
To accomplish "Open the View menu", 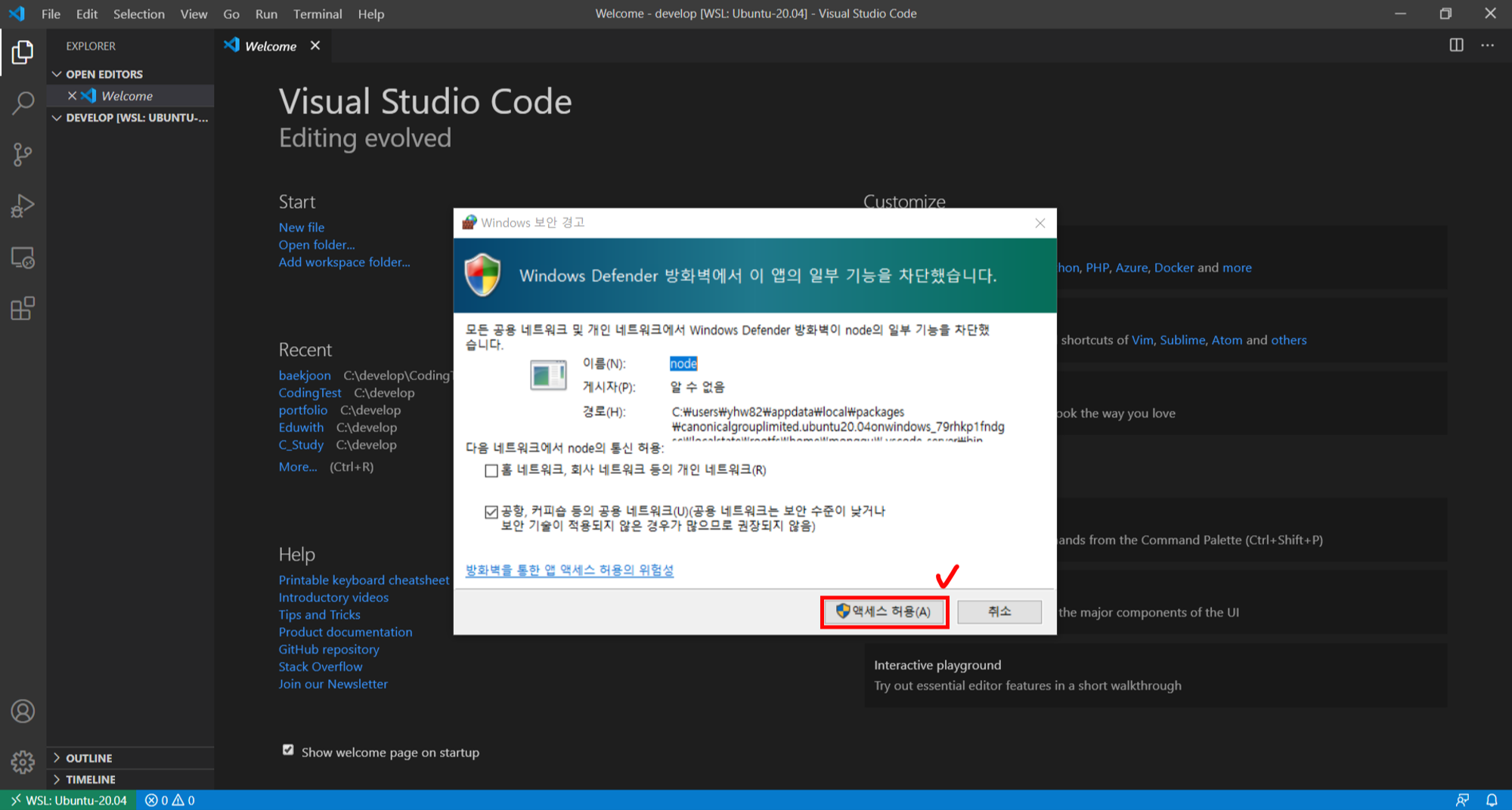I will click(194, 14).
